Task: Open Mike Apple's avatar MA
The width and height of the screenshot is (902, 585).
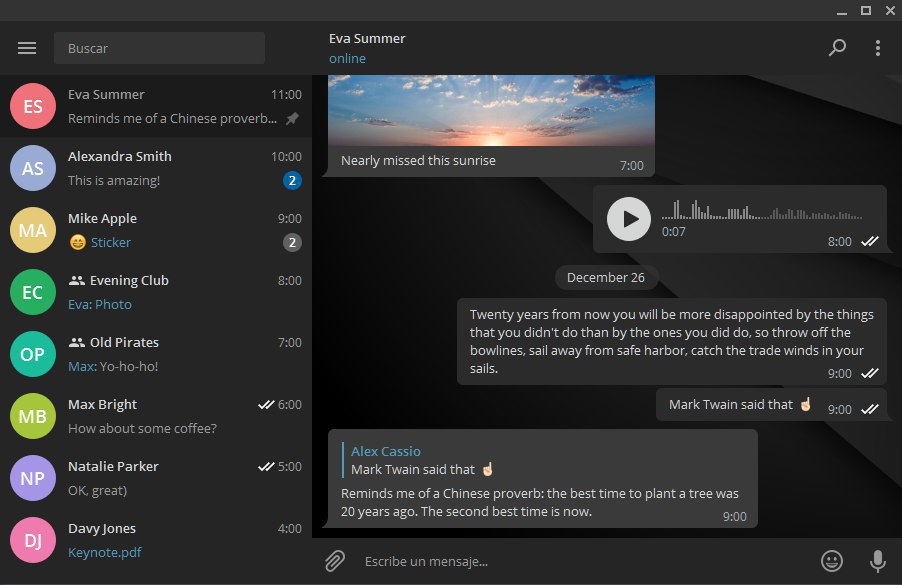Action: click(33, 230)
